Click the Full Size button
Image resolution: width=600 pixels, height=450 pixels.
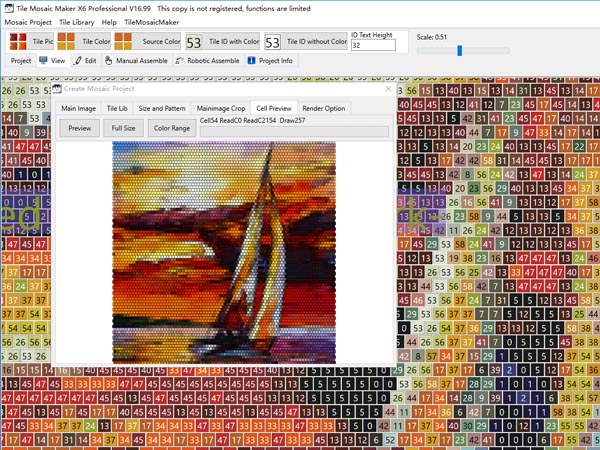point(123,128)
